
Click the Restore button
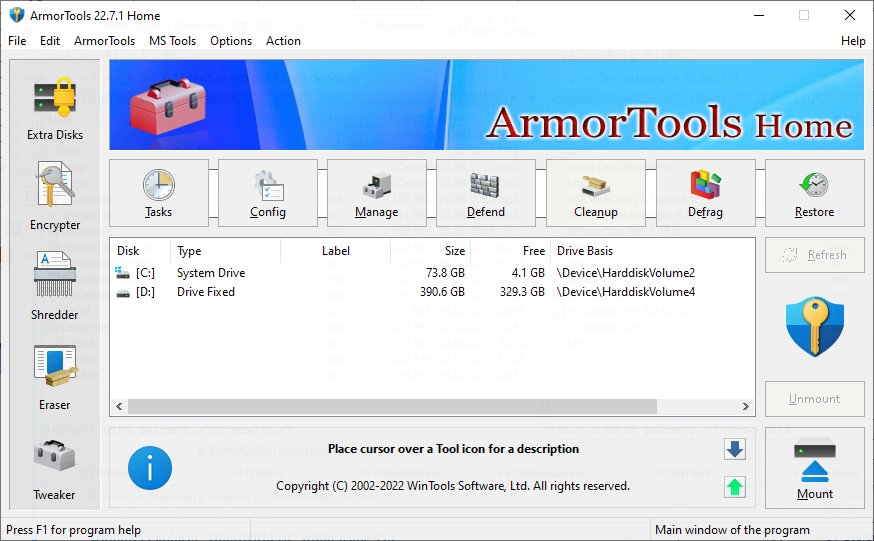tap(814, 192)
